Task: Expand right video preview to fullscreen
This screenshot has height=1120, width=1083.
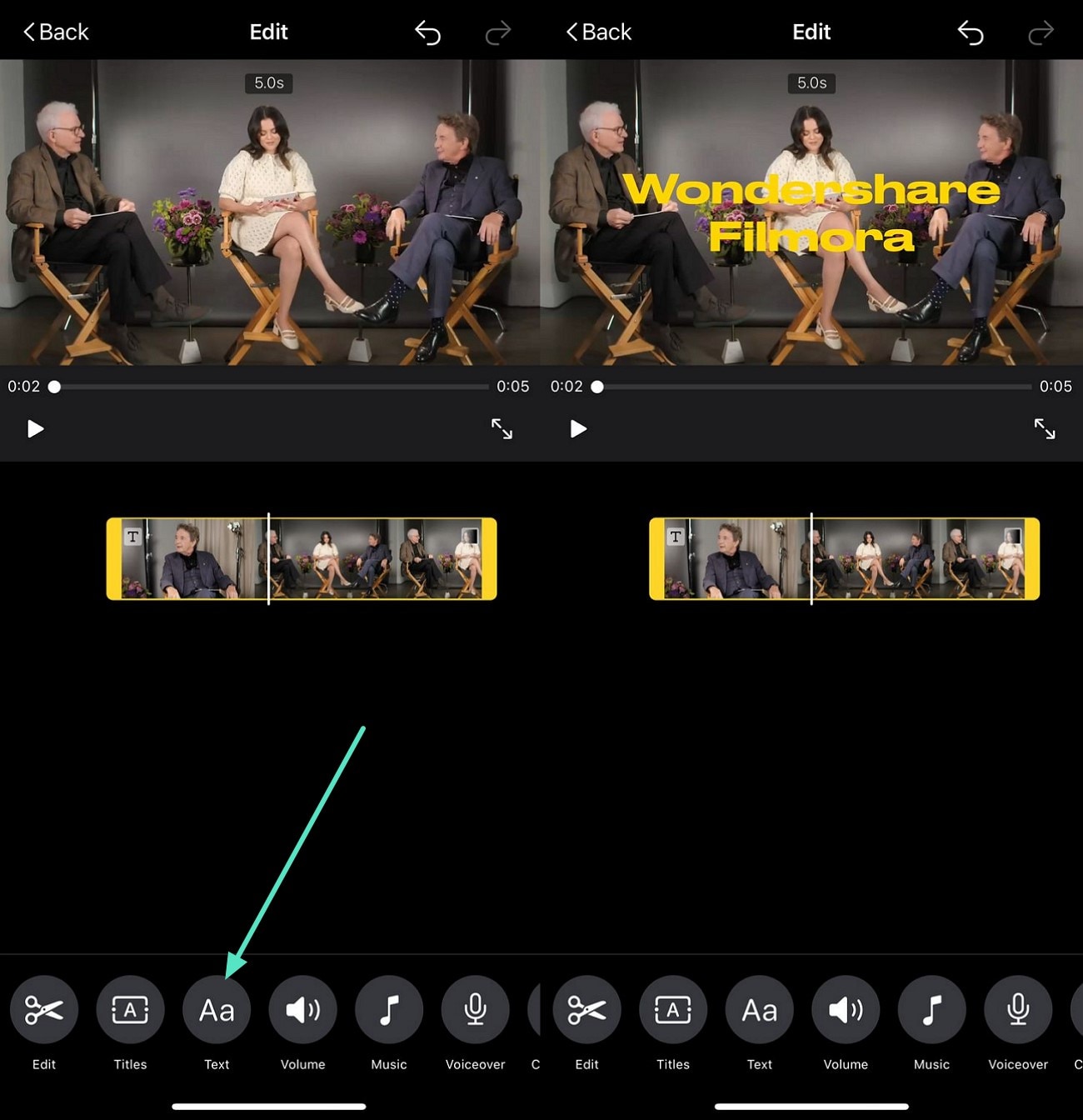Action: pyautogui.click(x=1045, y=428)
